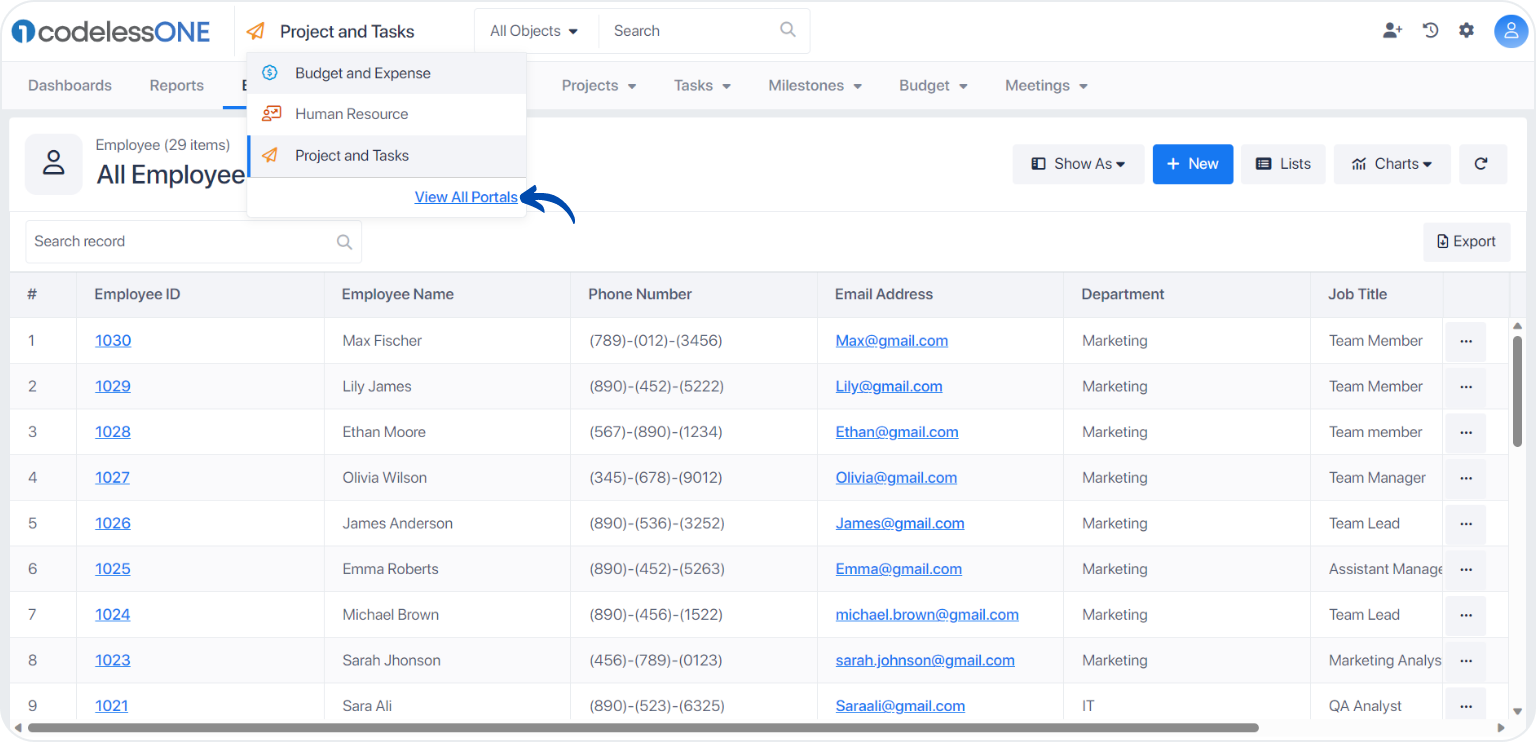Click the horizontal table scrollbar

pos(643,728)
